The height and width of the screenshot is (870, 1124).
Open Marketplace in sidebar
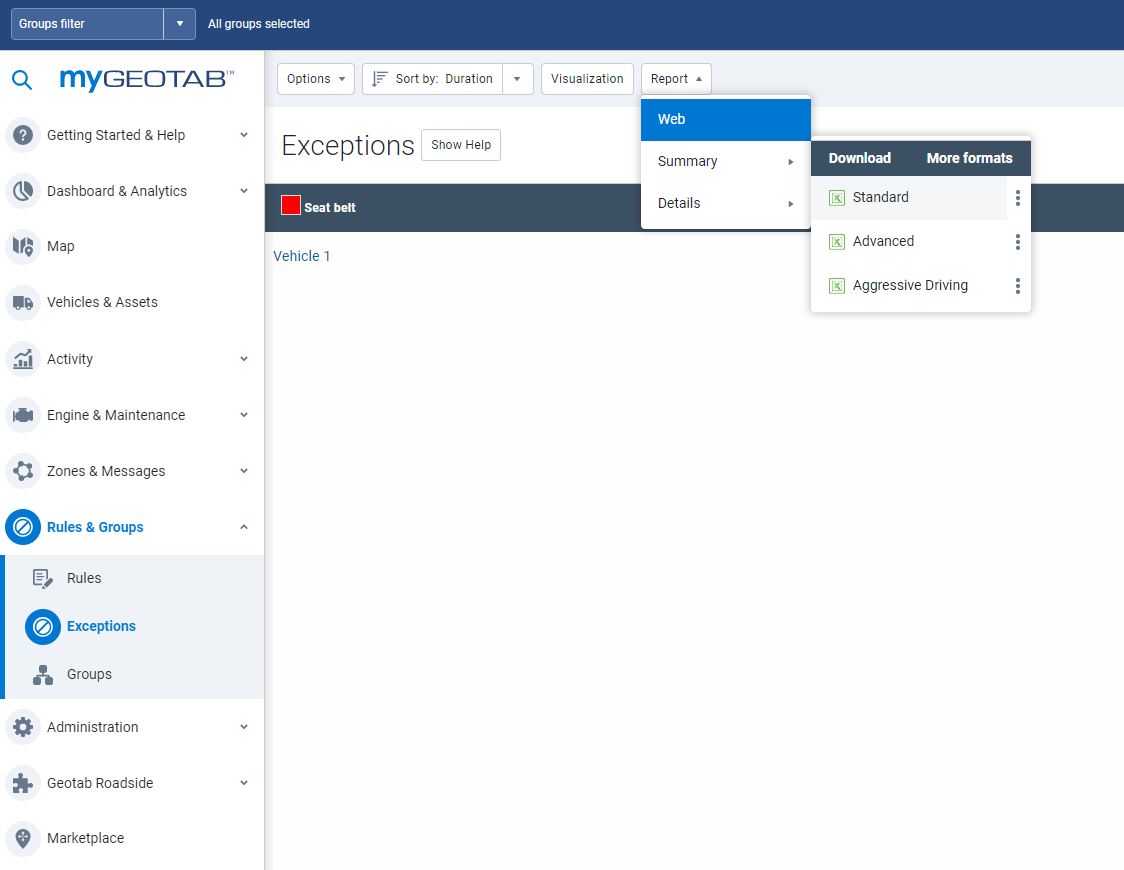pos(85,838)
